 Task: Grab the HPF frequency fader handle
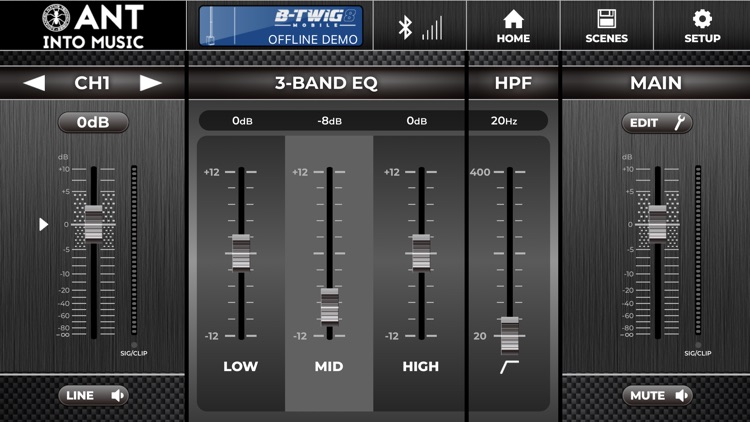point(510,335)
